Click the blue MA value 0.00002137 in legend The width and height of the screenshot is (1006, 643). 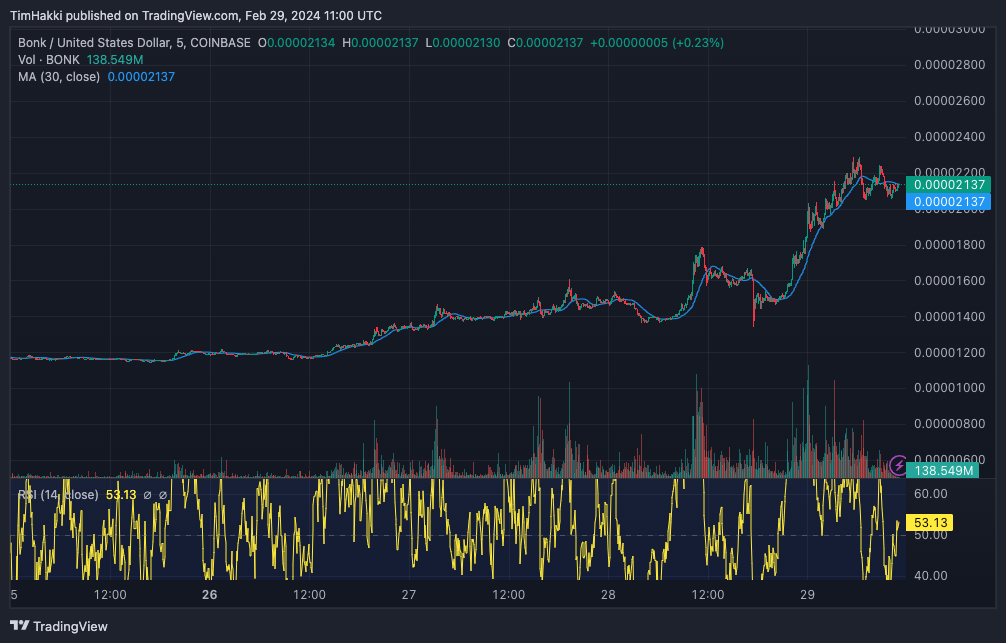pos(141,76)
